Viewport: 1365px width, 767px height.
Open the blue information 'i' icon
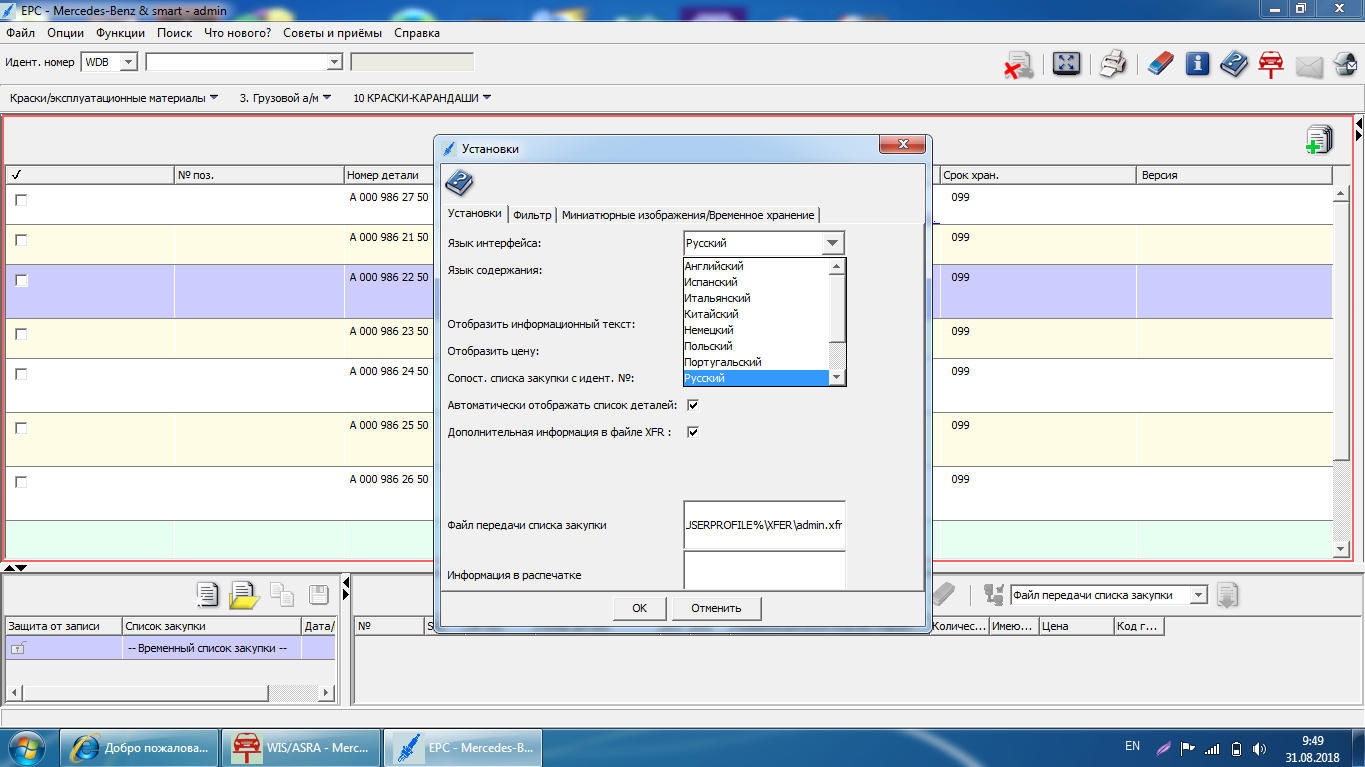tap(1197, 64)
